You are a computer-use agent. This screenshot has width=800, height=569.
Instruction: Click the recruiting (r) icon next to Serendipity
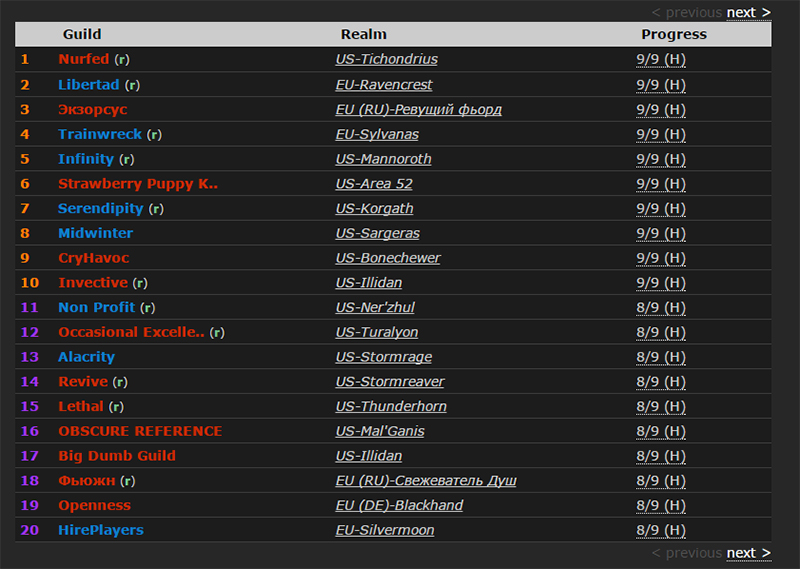click(156, 209)
